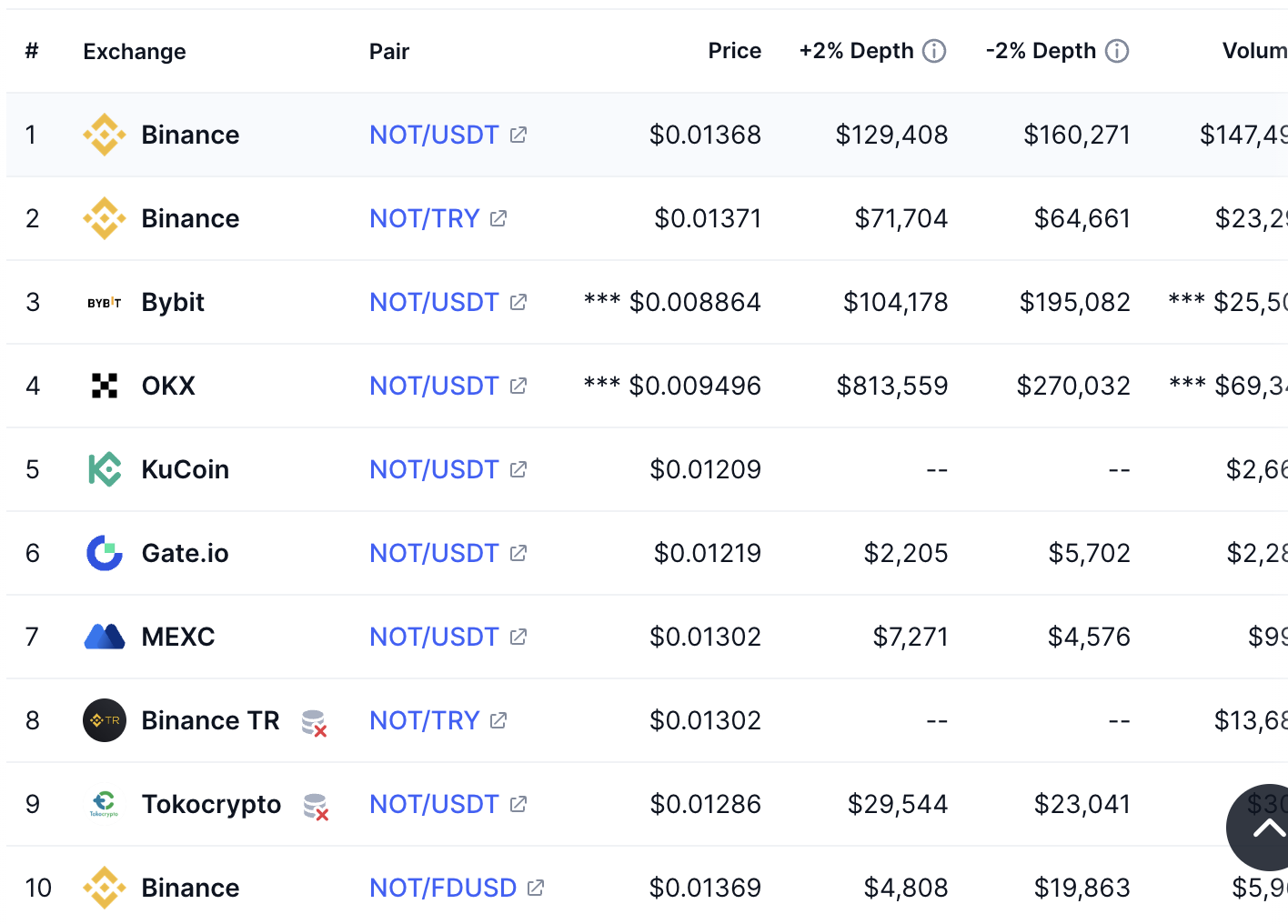Open the Binance NOT/FDUSD pair link

click(443, 889)
